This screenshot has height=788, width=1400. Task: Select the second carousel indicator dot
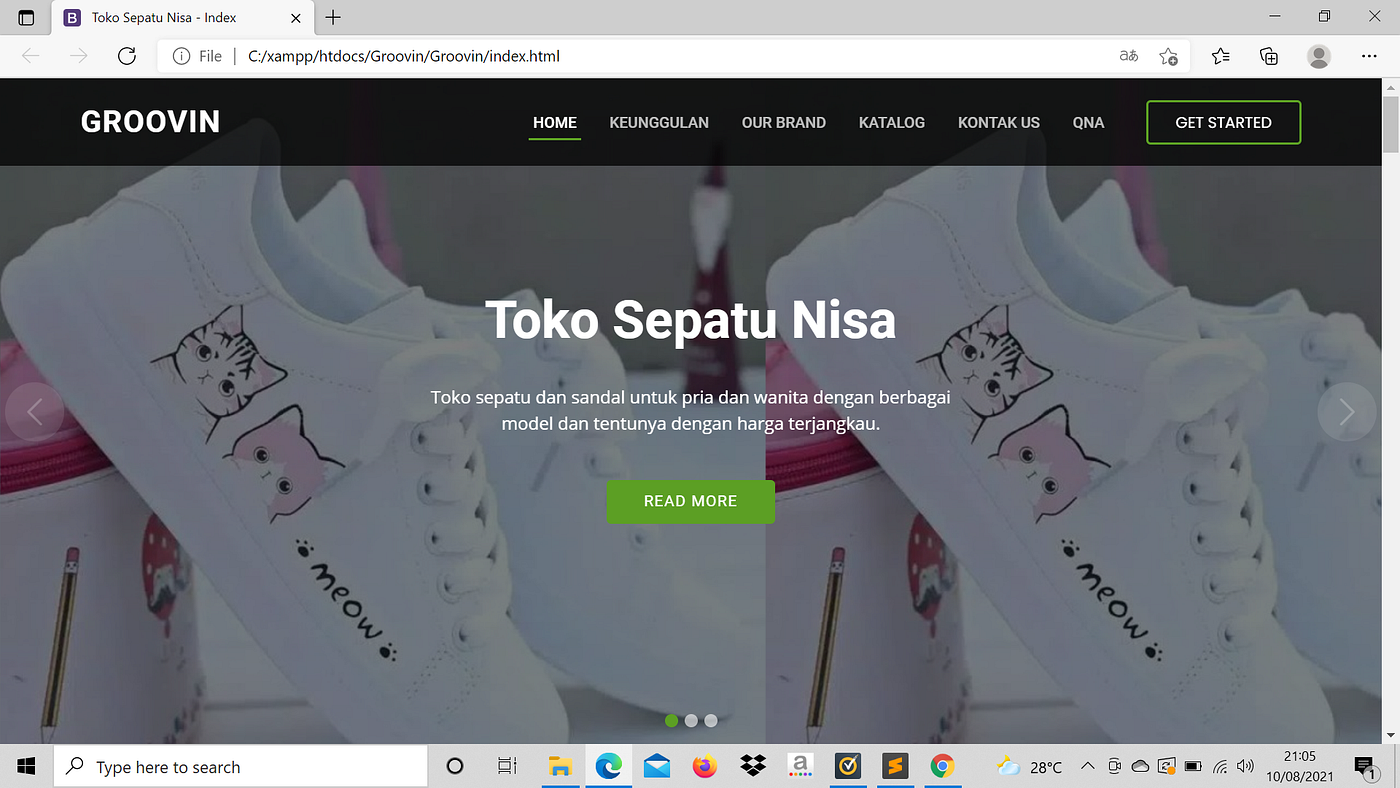(690, 720)
